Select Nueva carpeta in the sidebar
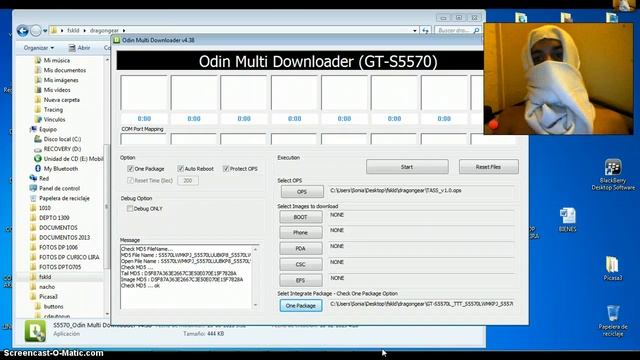The image size is (640, 360). tap(62, 100)
